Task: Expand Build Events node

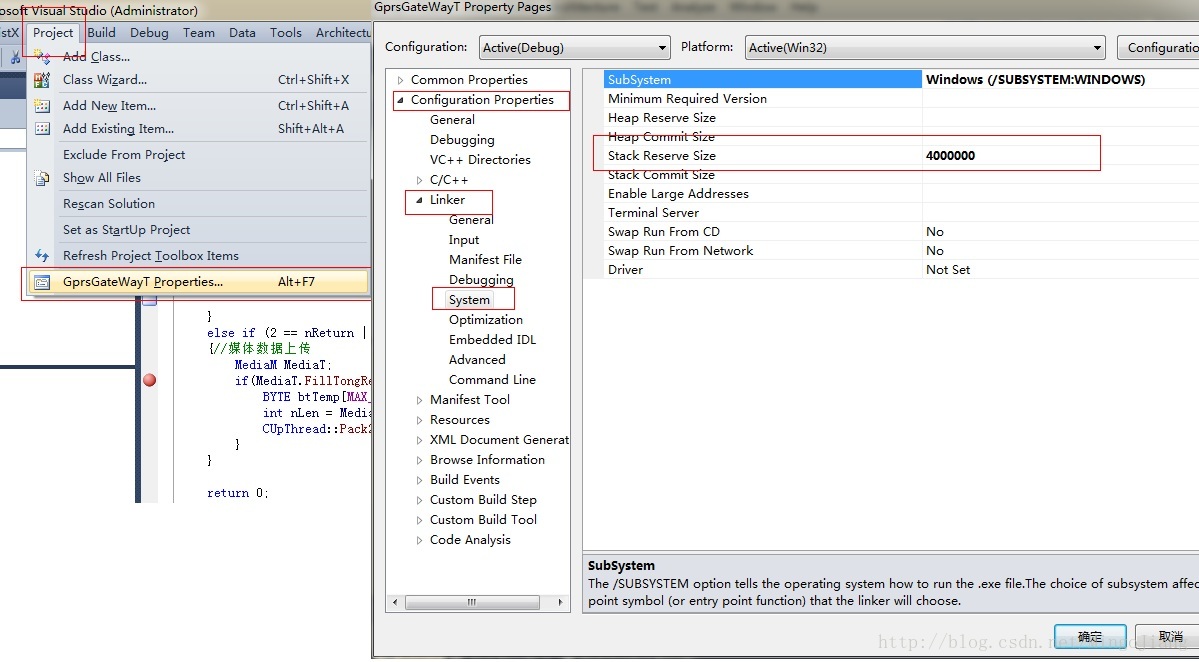Action: tap(419, 480)
